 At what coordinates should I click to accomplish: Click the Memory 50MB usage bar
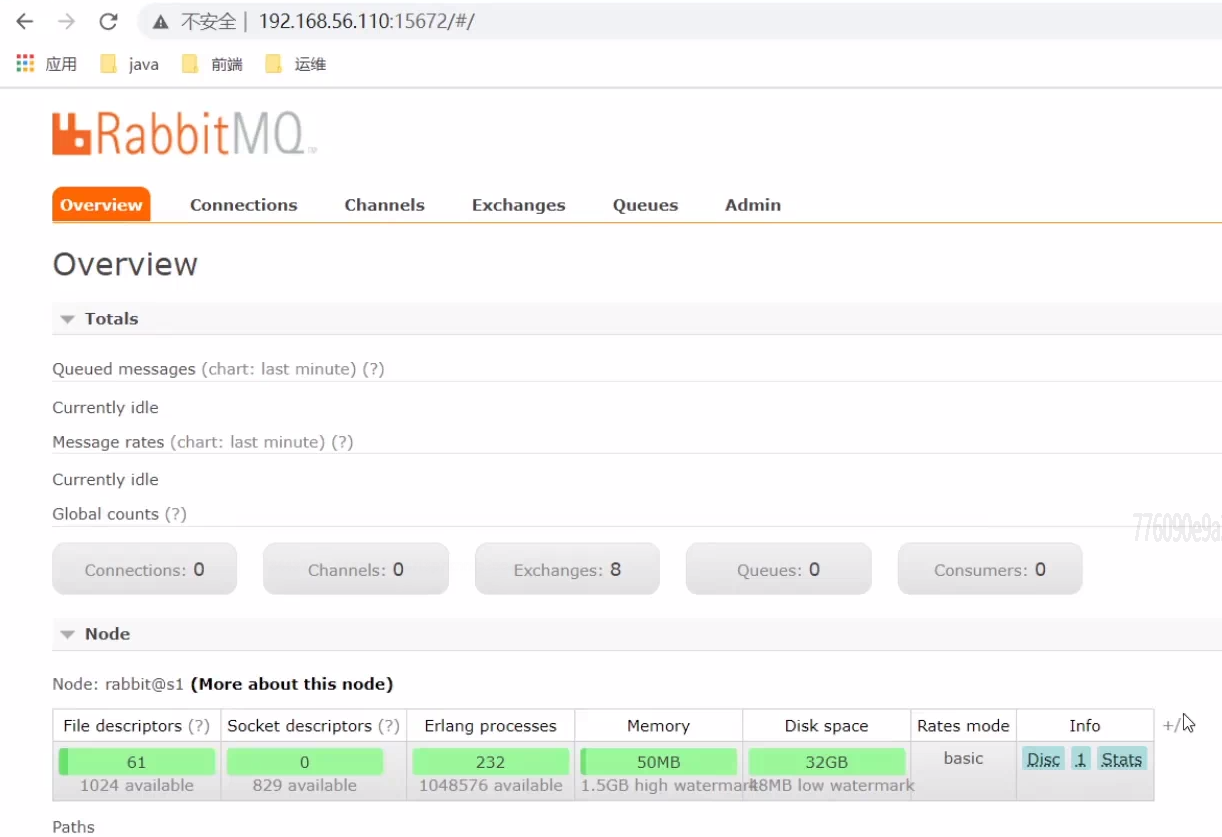(659, 761)
